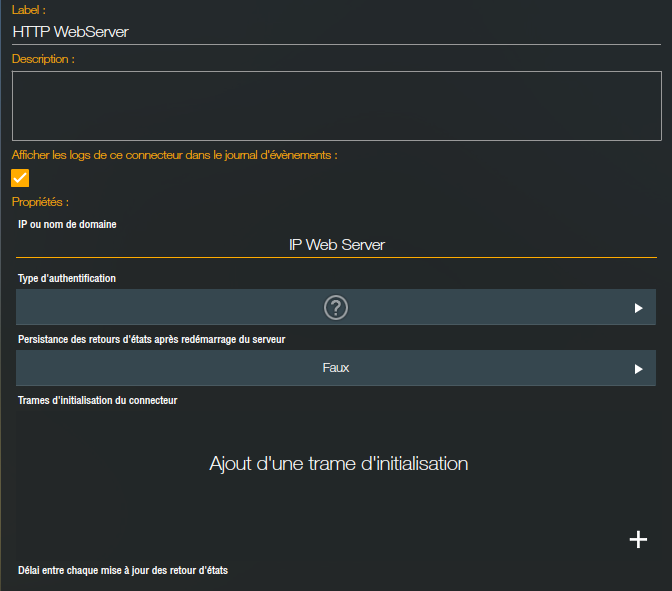This screenshot has height=591, width=672.
Task: Click the 'Propriétés :' section heading
Action: click(40, 202)
